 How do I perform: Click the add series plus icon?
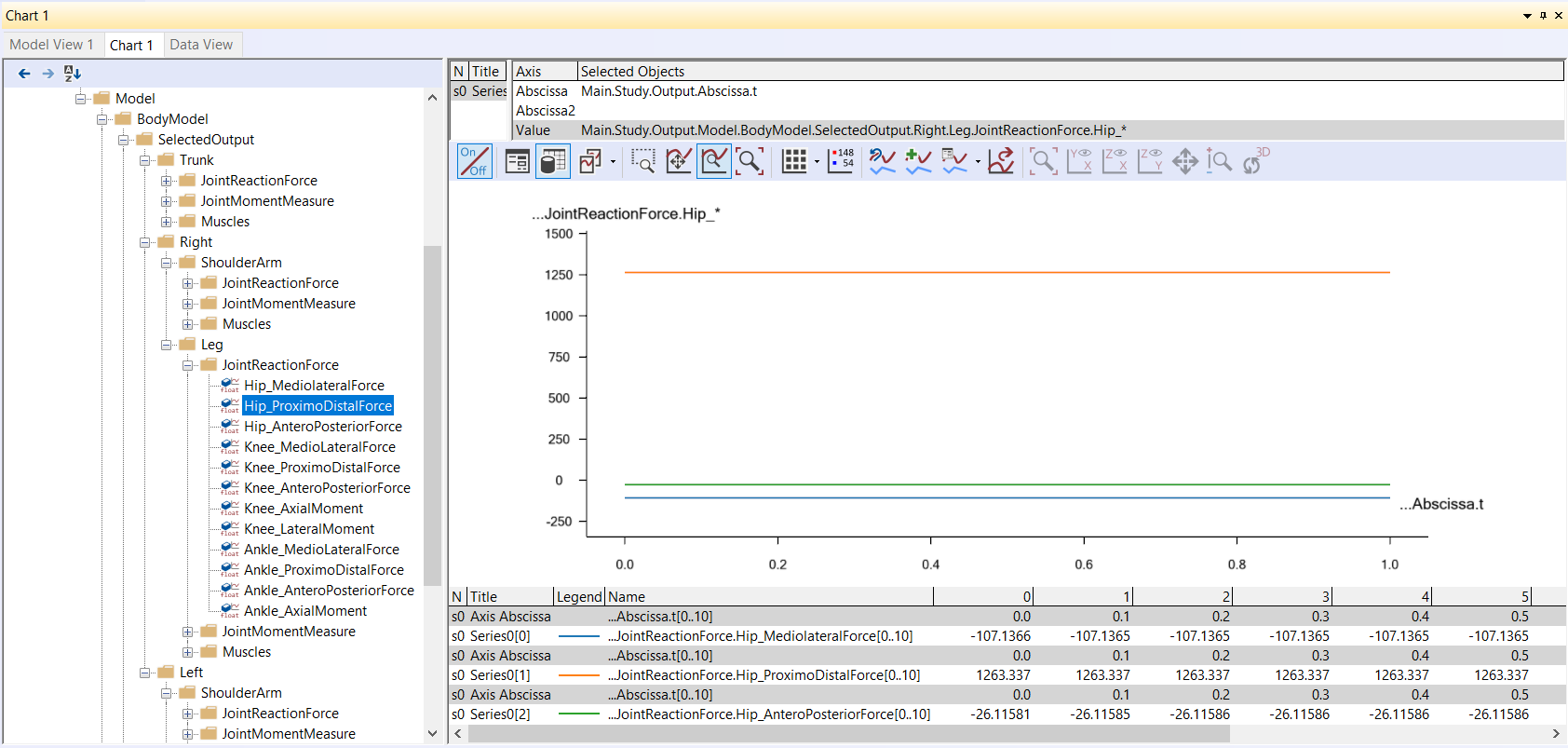click(918, 161)
